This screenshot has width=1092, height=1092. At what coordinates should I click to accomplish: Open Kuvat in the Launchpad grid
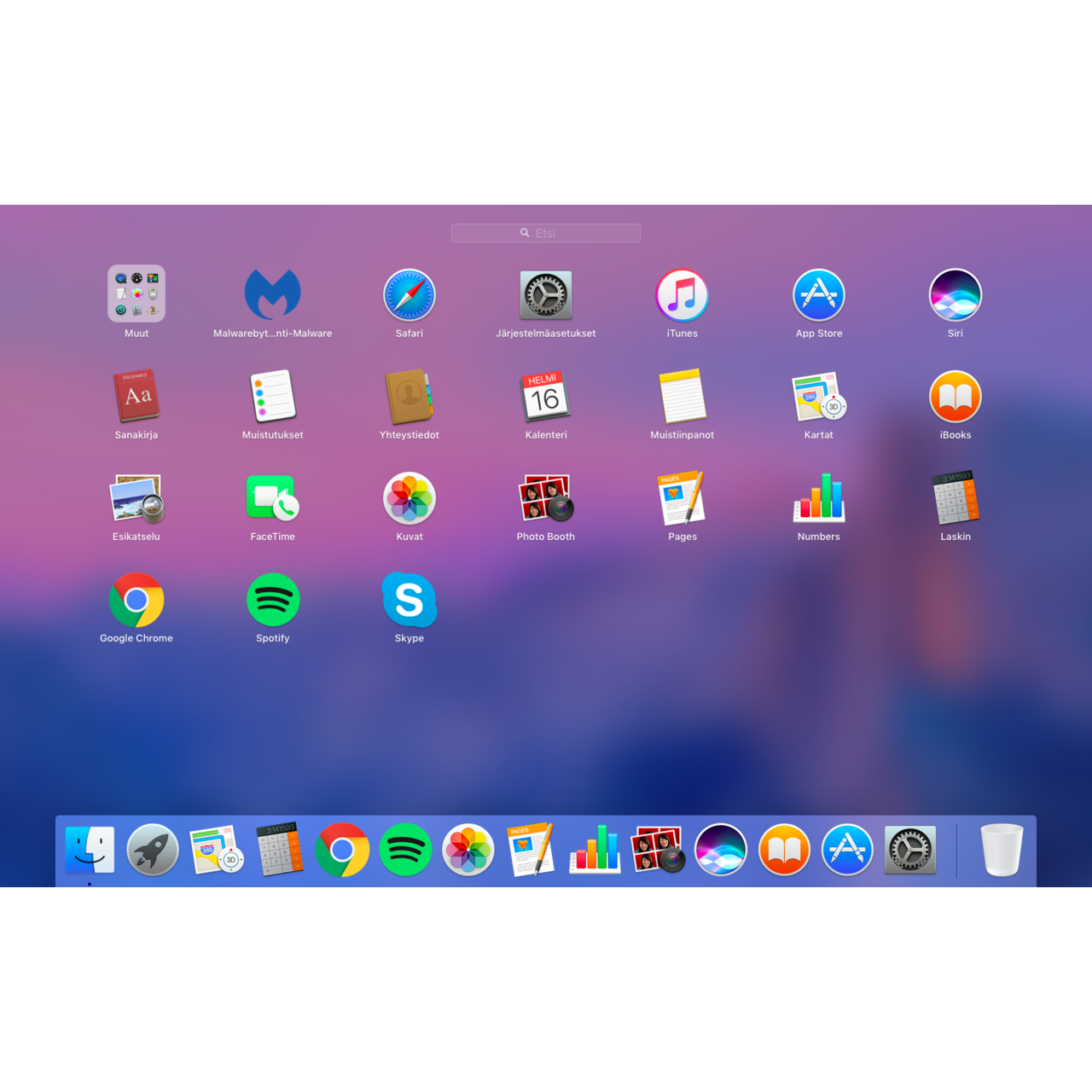(409, 498)
